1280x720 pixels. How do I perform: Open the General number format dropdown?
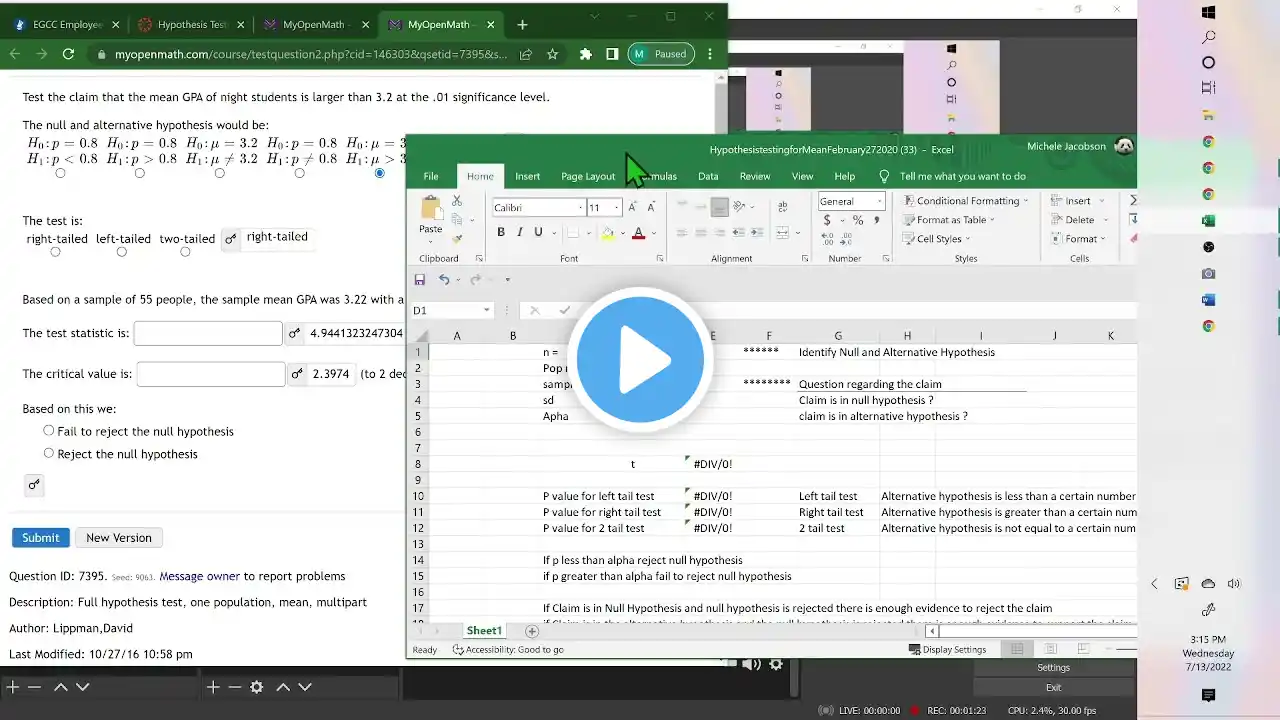tap(880, 201)
